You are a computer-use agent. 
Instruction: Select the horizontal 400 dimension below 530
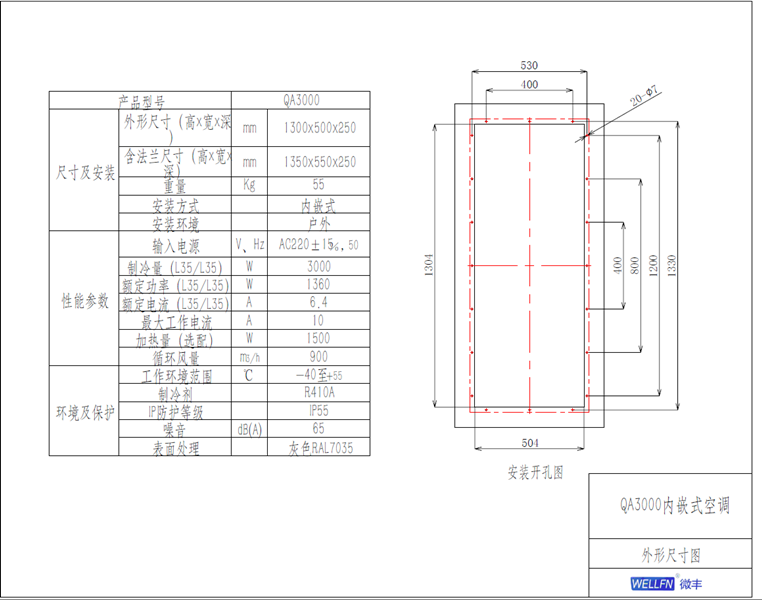[528, 84]
